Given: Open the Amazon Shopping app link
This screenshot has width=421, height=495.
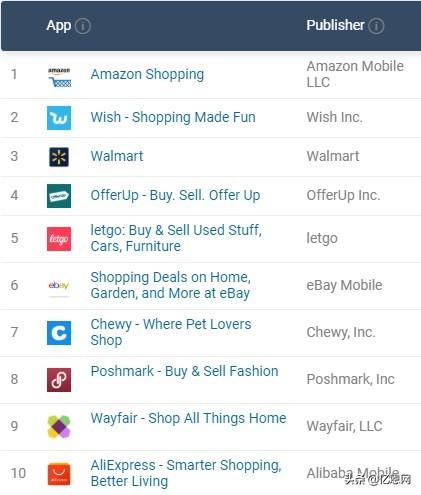Looking at the screenshot, I should click(x=147, y=74).
